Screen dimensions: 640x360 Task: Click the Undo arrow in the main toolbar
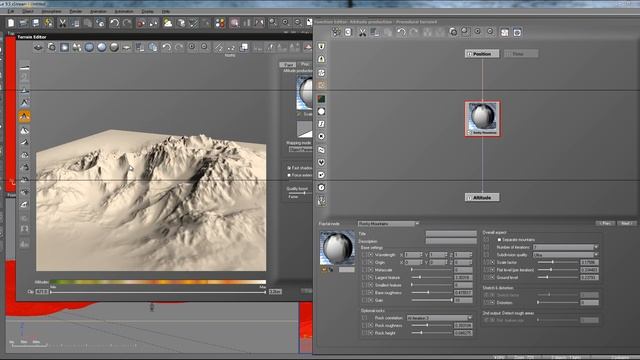[x=114, y=23]
